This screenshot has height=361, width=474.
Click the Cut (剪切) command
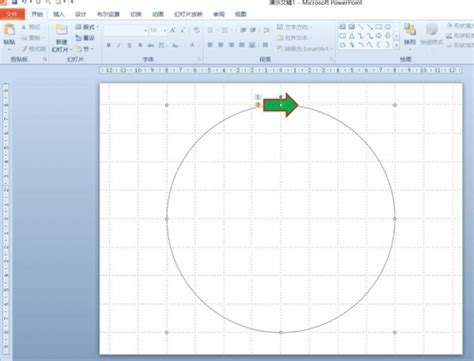tap(31, 27)
